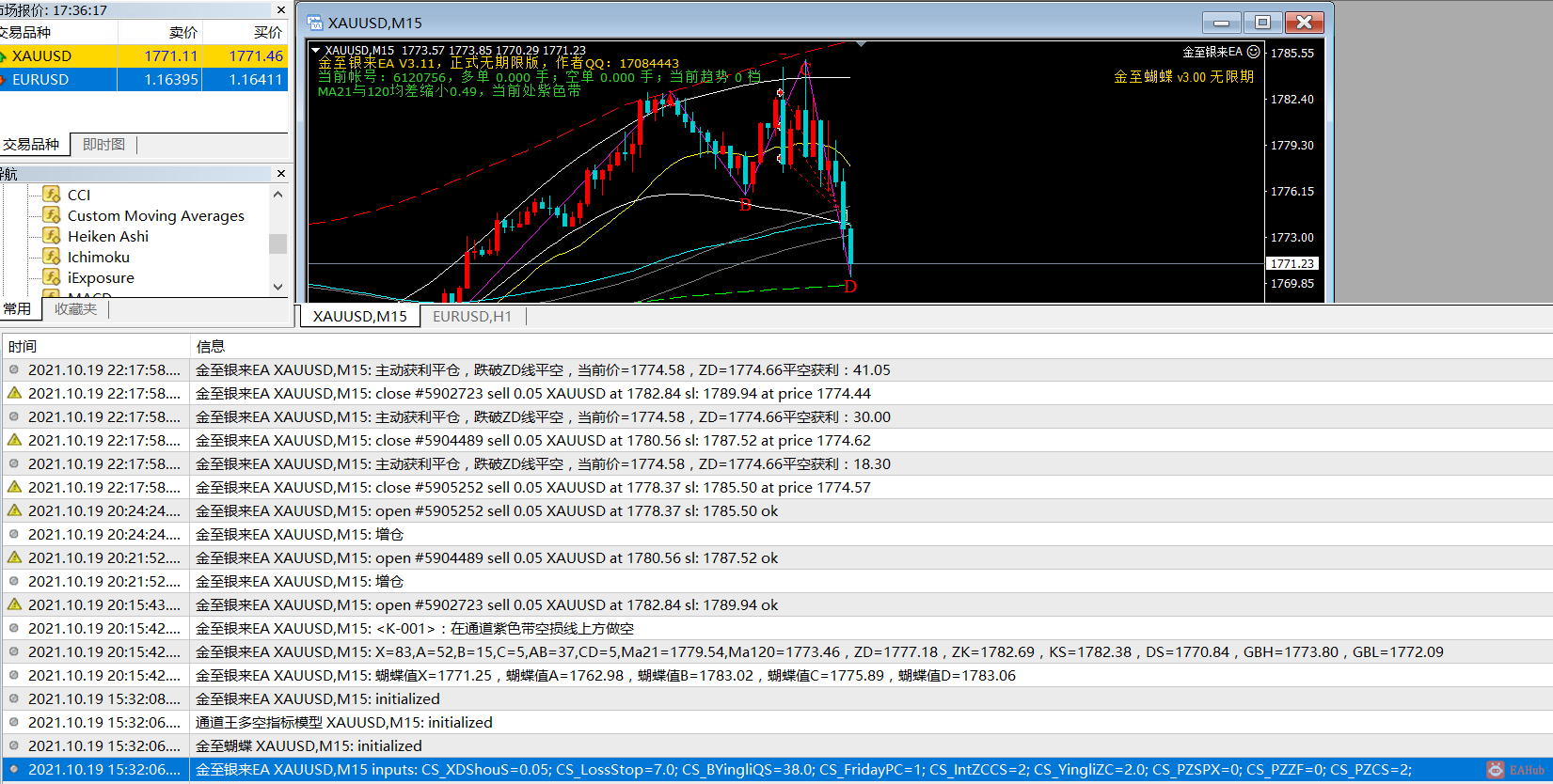
Task: Switch to the 常用 Navigator tab
Action: click(18, 309)
